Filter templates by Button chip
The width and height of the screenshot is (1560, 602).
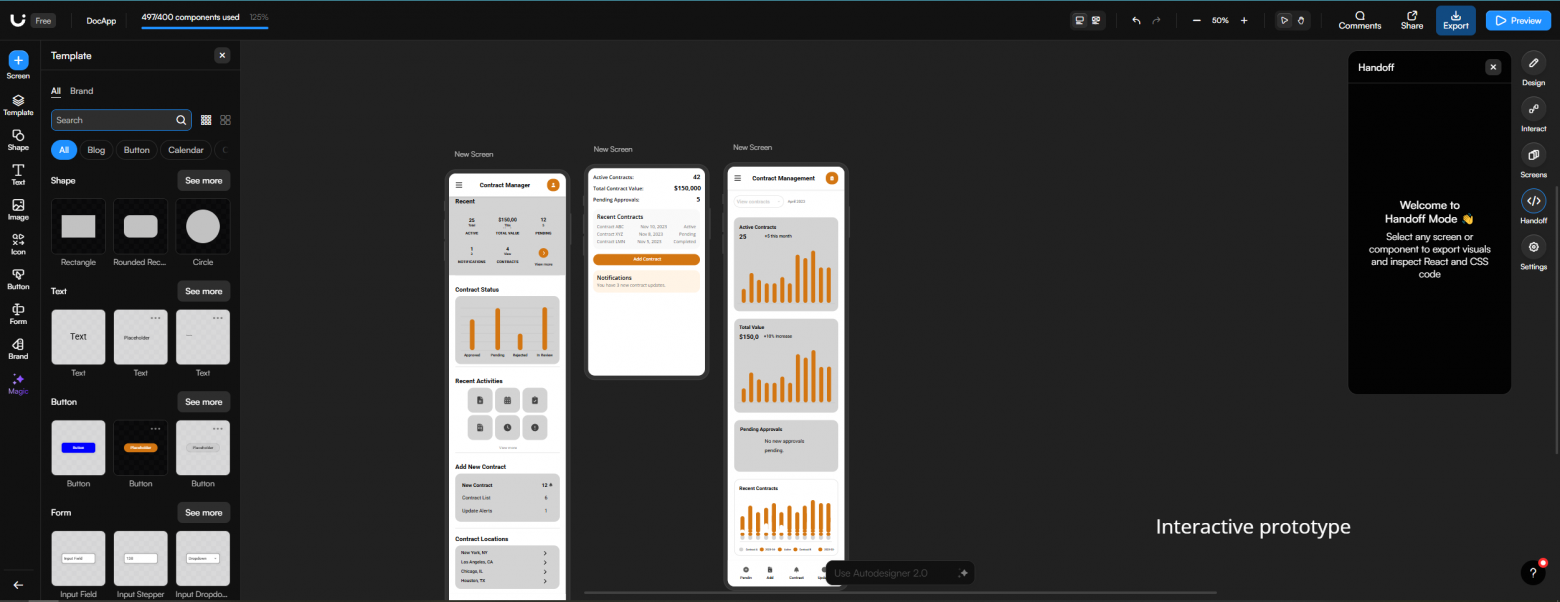pos(137,150)
